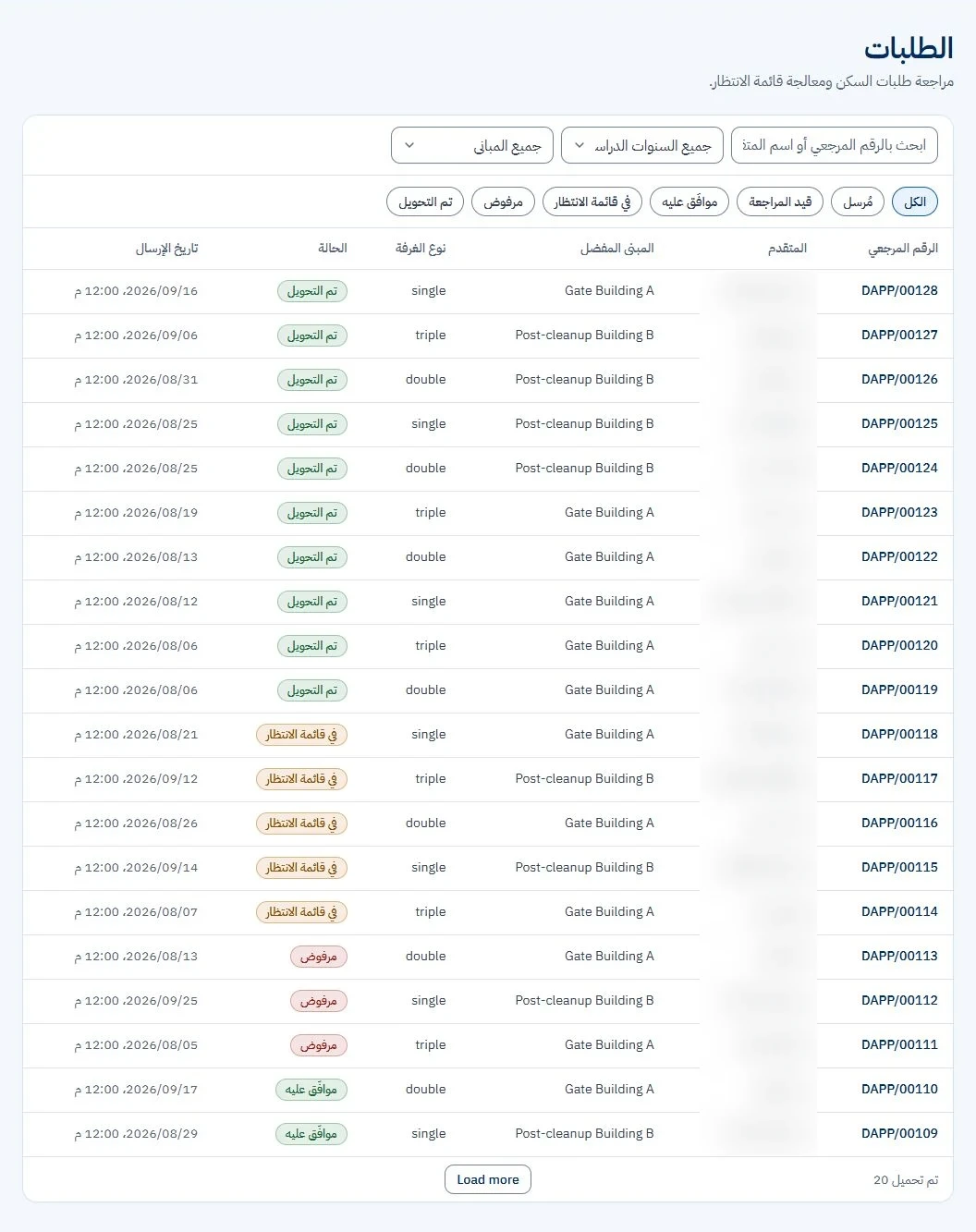Click the waitlist badge on DAPP/00118 row
Screen dimensions: 976x1232
[x=301, y=735]
